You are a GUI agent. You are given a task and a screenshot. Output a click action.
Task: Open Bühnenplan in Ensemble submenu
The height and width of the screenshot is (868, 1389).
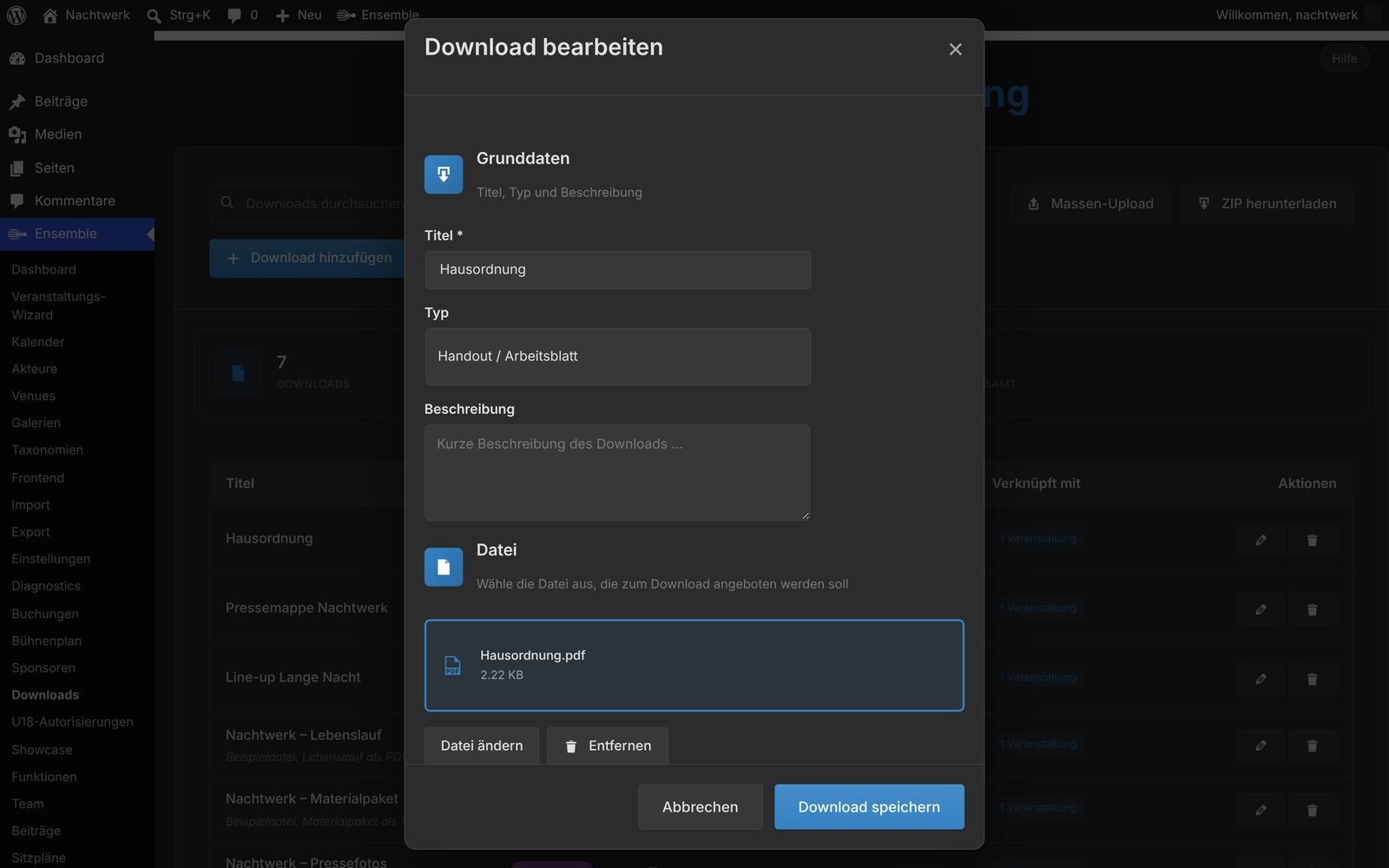(x=47, y=641)
